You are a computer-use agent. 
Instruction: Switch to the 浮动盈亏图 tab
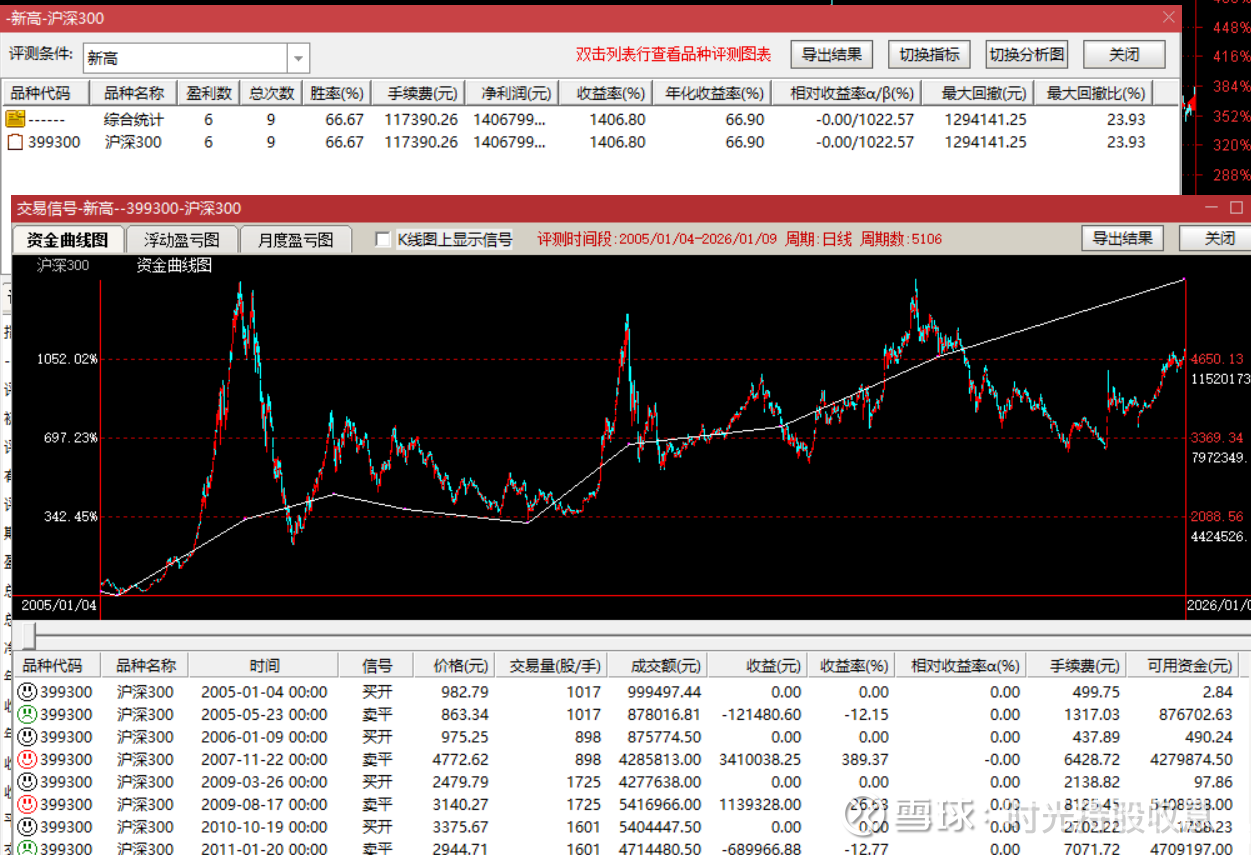pos(182,240)
